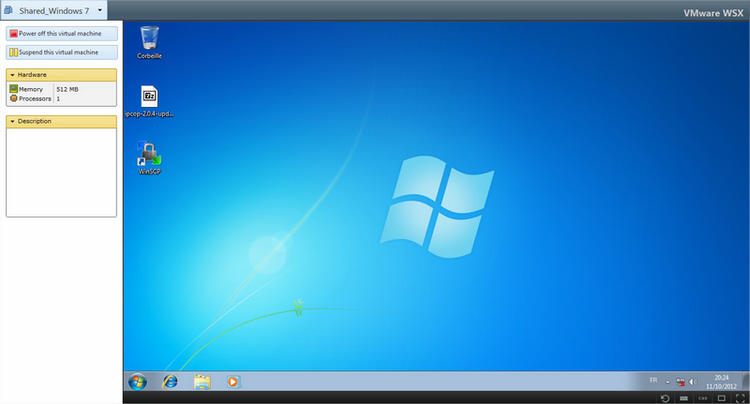Switch to windowed view icon

pos(722,398)
